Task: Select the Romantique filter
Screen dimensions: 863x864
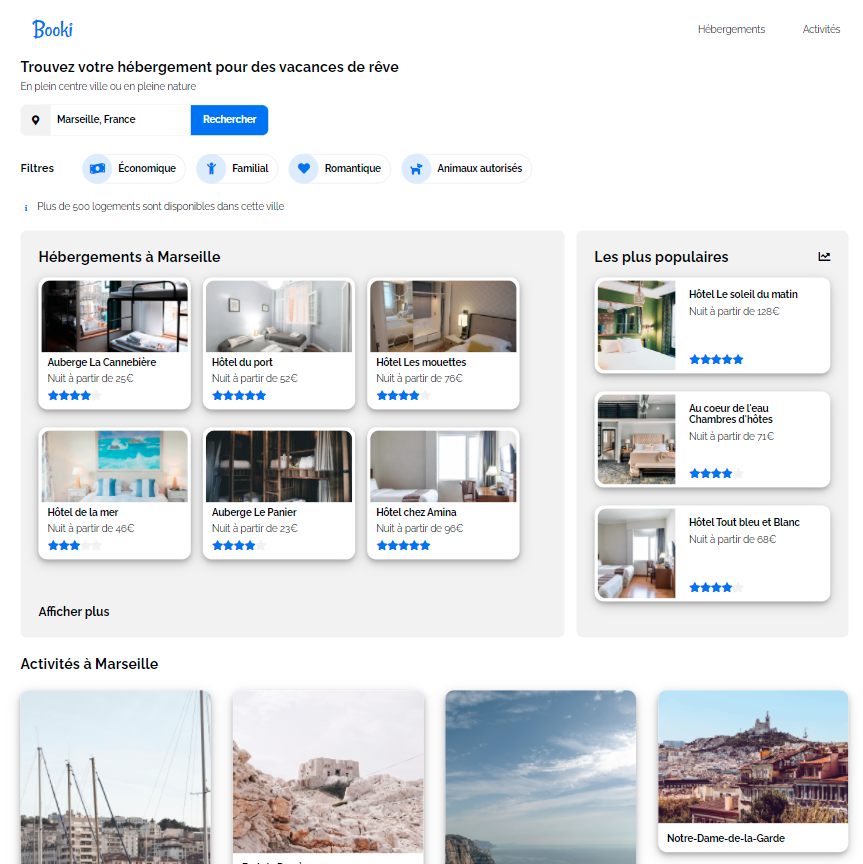Action: 339,169
